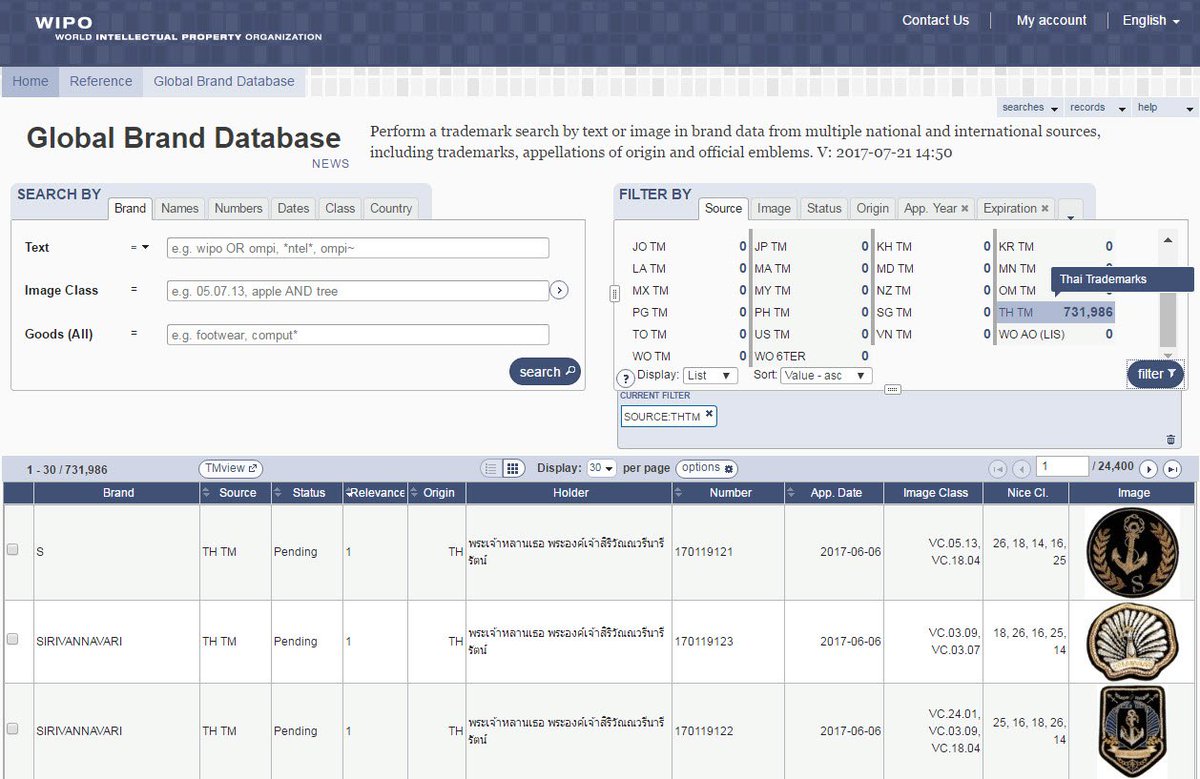The image size is (1200, 779).
Task: Clear all filters with the trash icon
Action: [1171, 439]
